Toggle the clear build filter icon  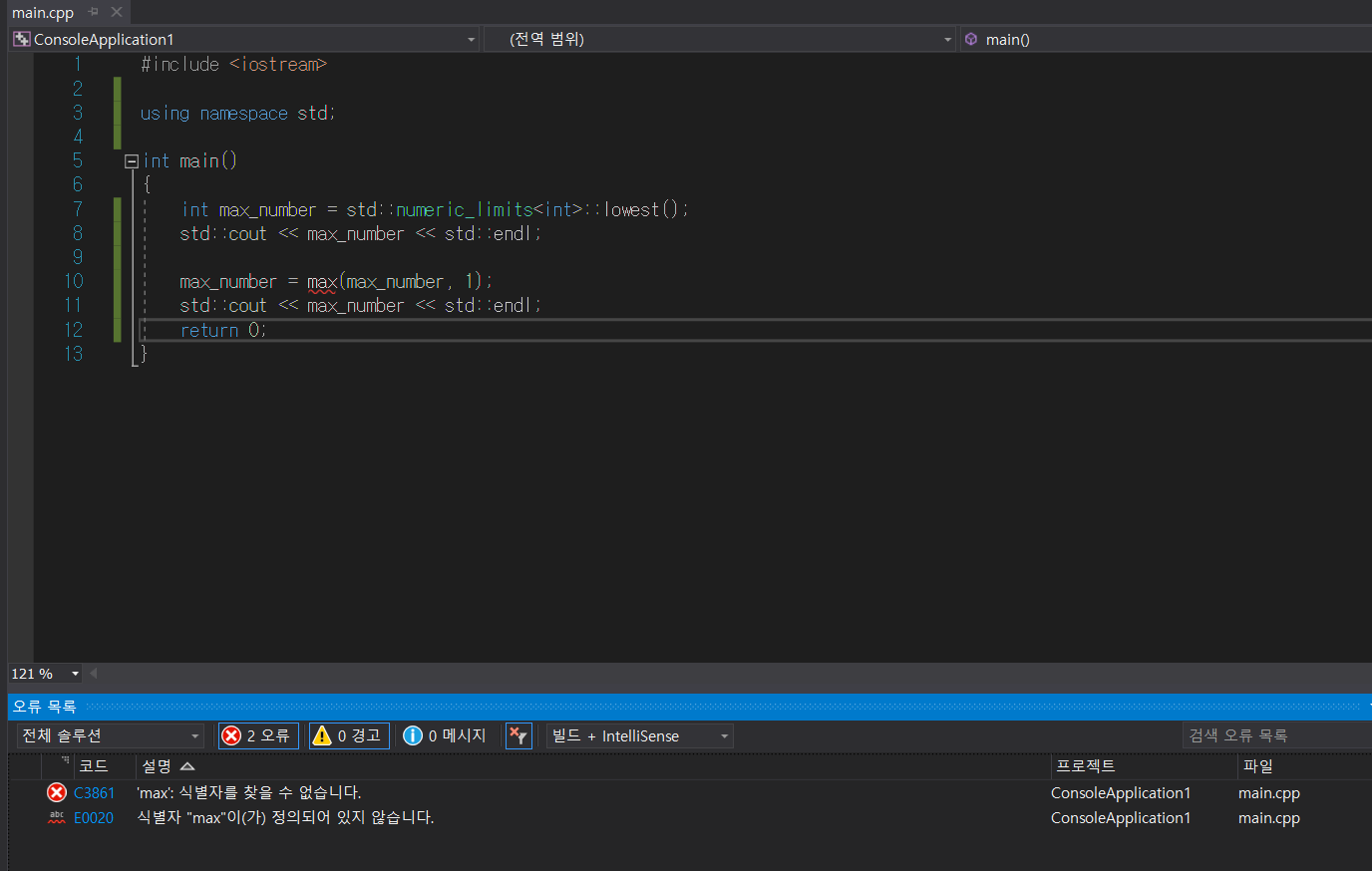pyautogui.click(x=518, y=735)
